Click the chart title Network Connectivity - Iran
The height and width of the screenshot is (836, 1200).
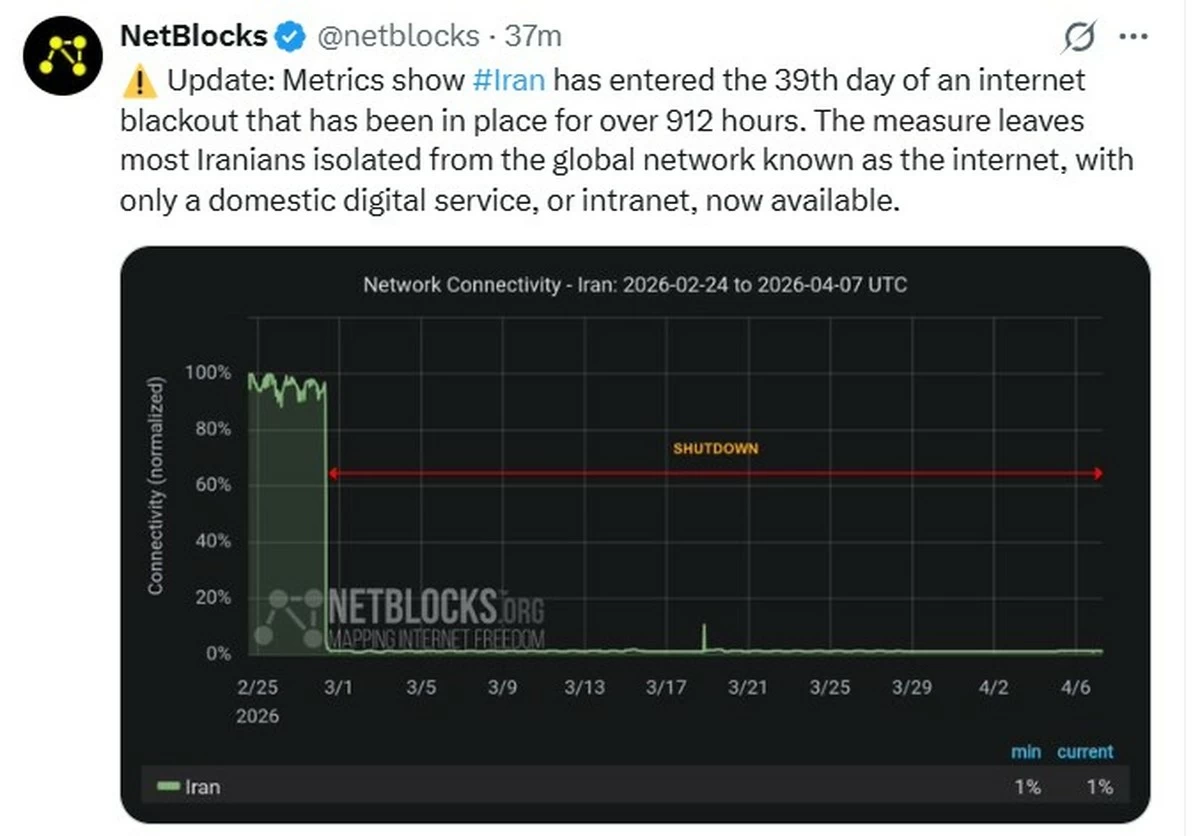coord(635,285)
